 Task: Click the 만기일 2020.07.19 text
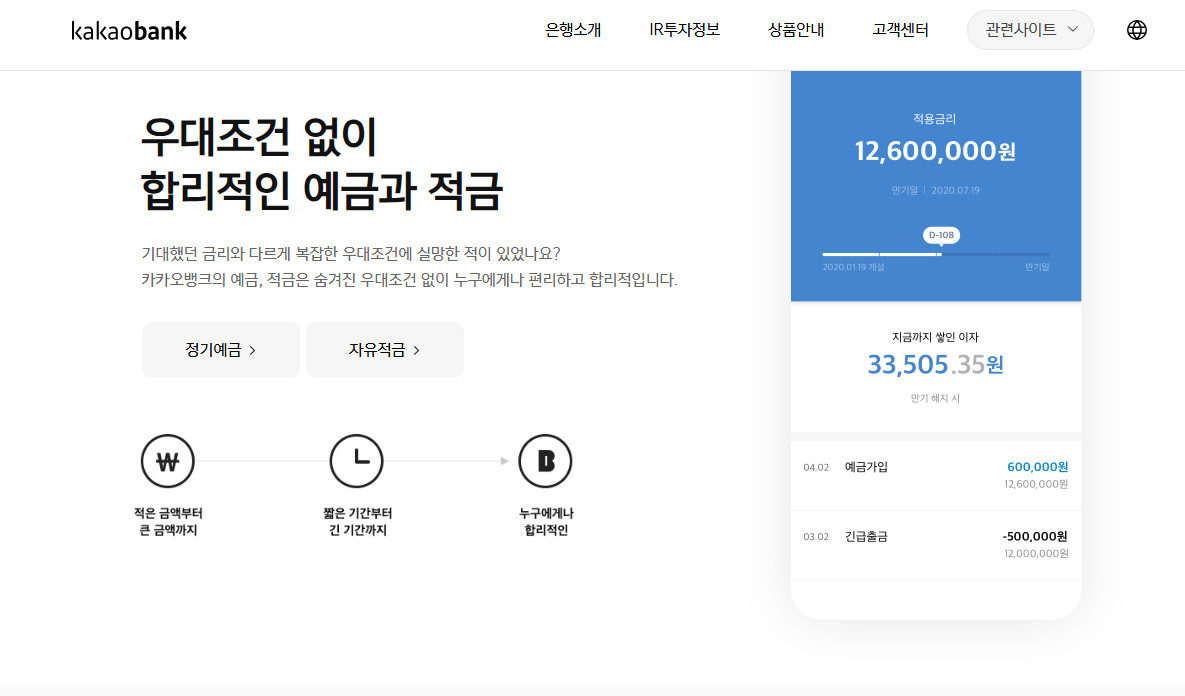(935, 190)
